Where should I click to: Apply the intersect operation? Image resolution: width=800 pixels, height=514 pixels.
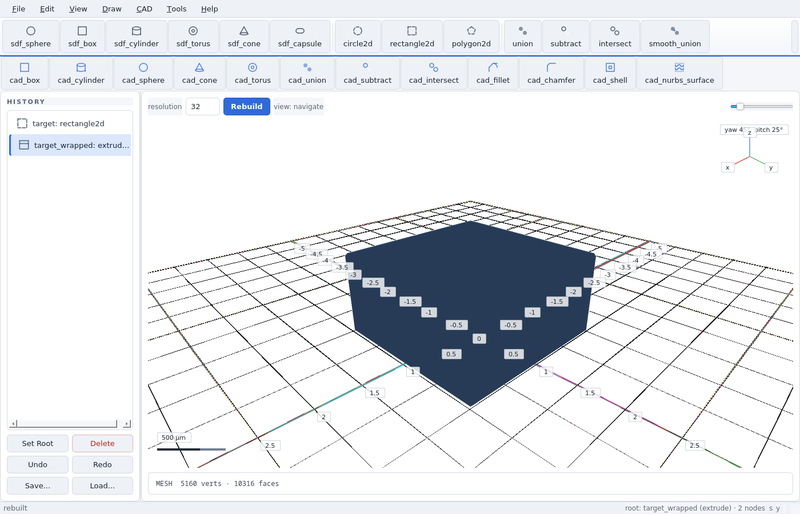click(x=614, y=37)
